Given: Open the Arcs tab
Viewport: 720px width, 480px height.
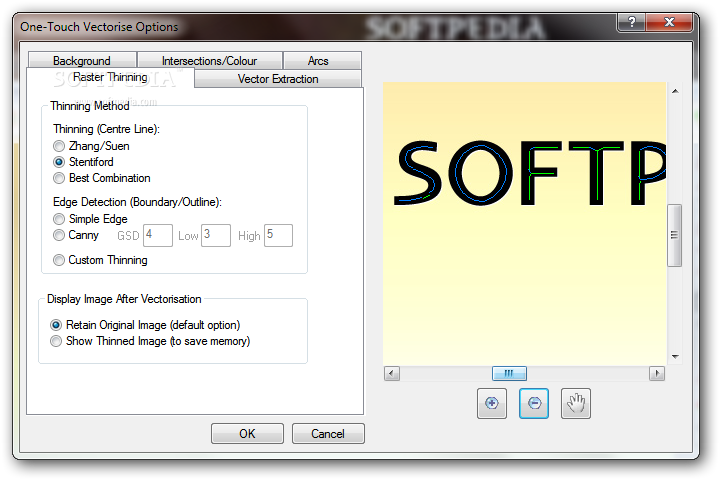Looking at the screenshot, I should (322, 60).
